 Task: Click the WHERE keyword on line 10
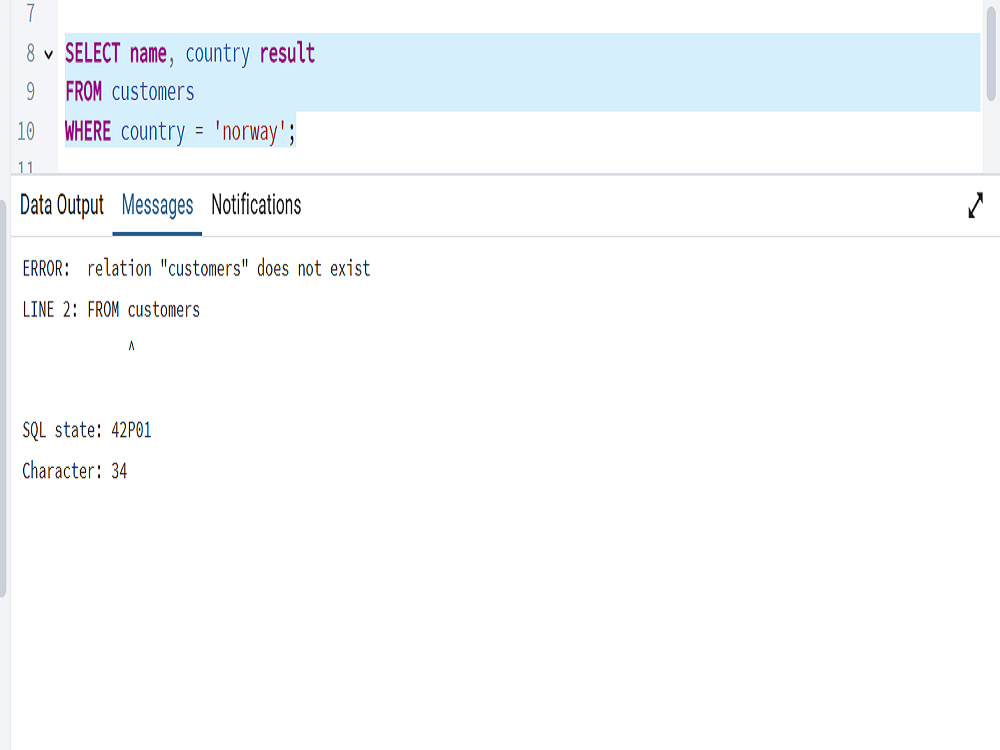coord(88,131)
